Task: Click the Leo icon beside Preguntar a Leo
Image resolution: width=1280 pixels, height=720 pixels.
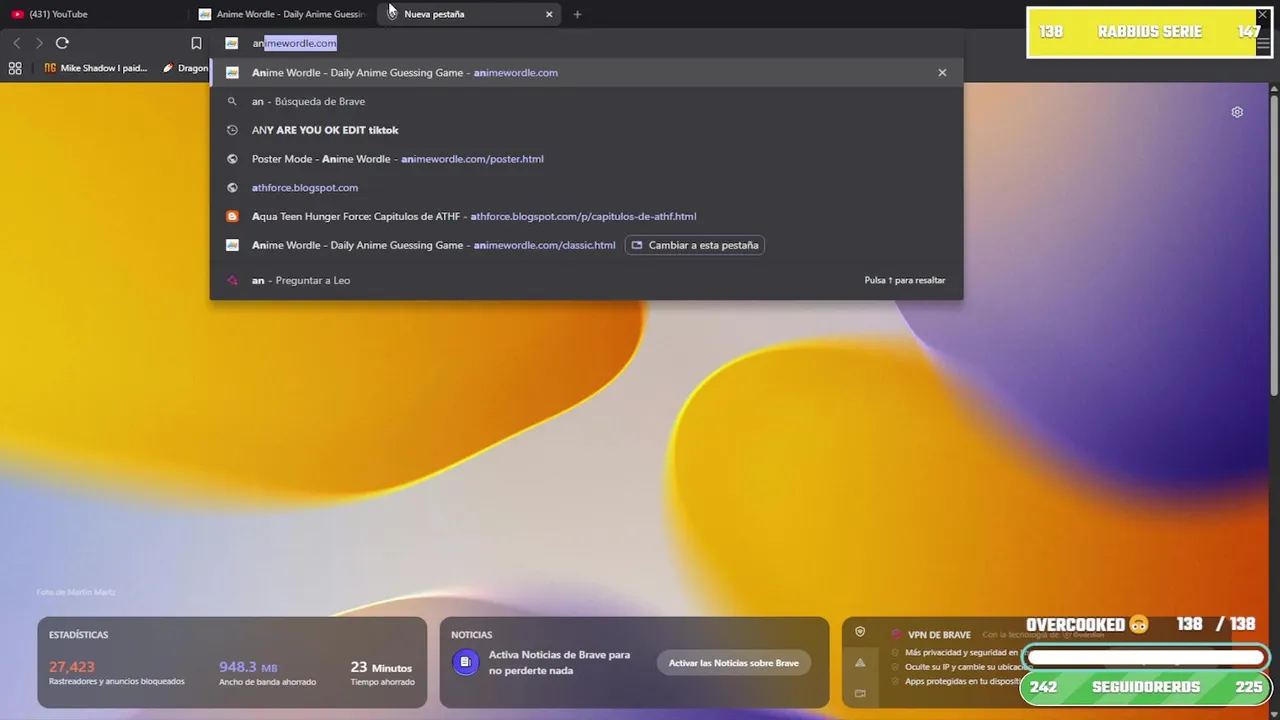Action: click(232, 280)
